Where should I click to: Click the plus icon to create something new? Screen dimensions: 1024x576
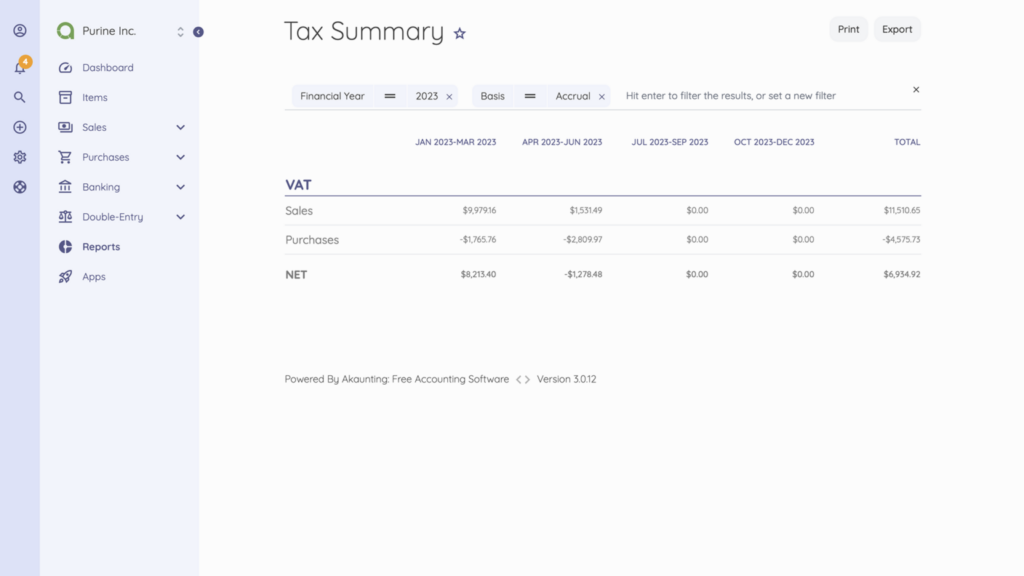point(19,127)
